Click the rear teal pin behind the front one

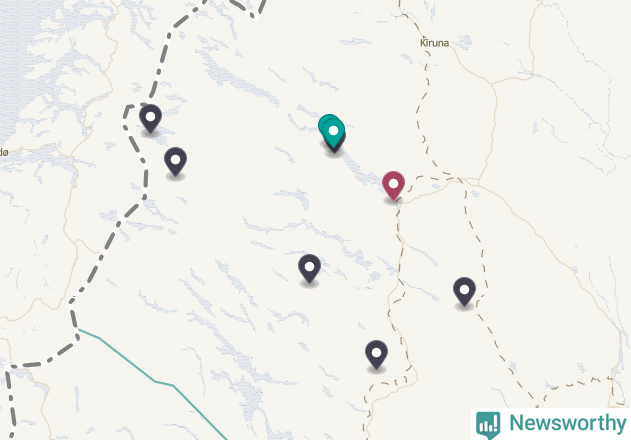[324, 122]
